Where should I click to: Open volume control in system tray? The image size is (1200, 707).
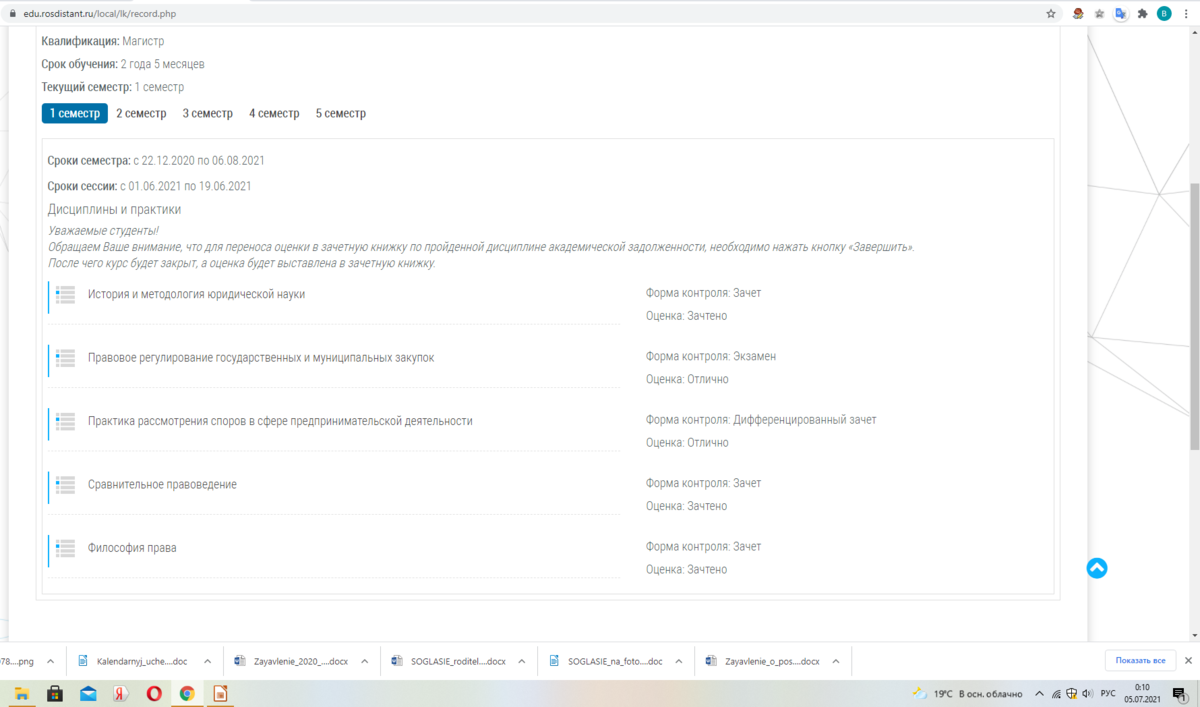click(1087, 693)
